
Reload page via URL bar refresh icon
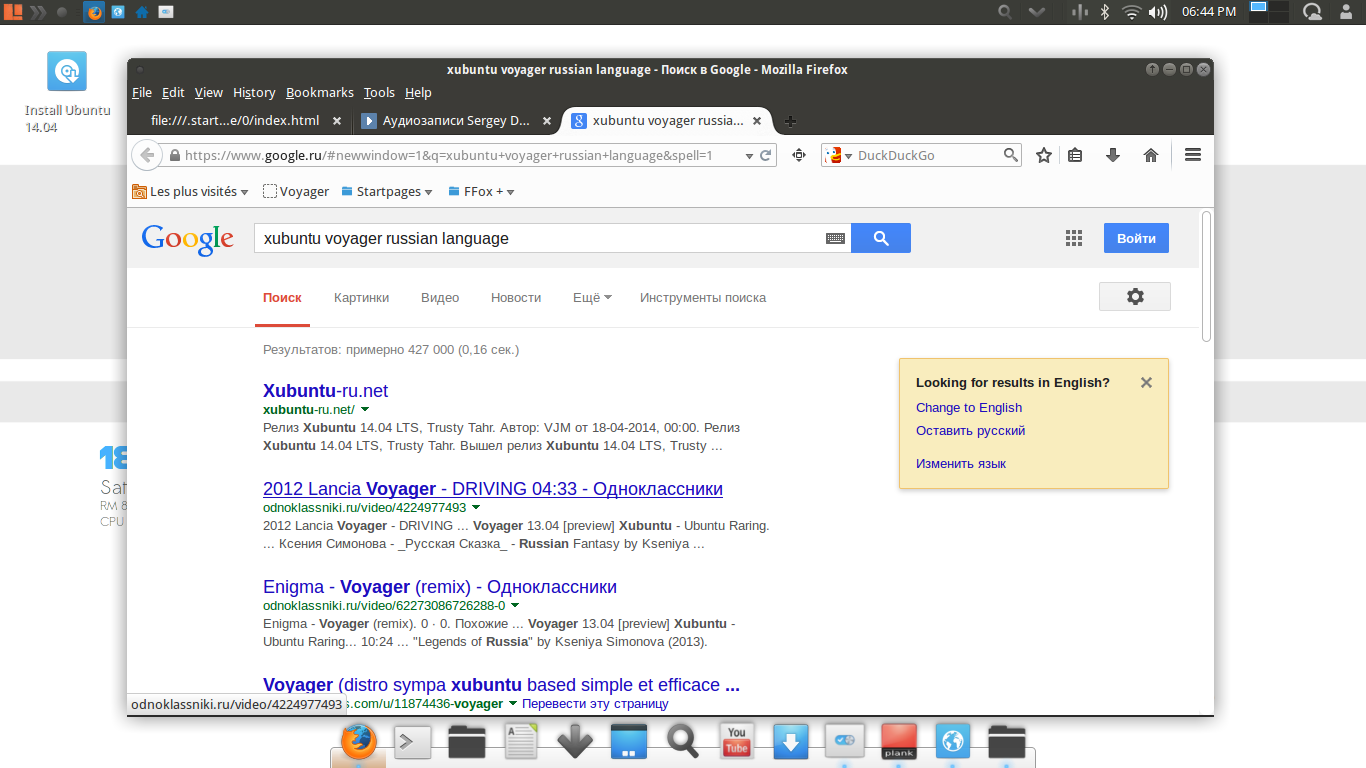coord(766,155)
